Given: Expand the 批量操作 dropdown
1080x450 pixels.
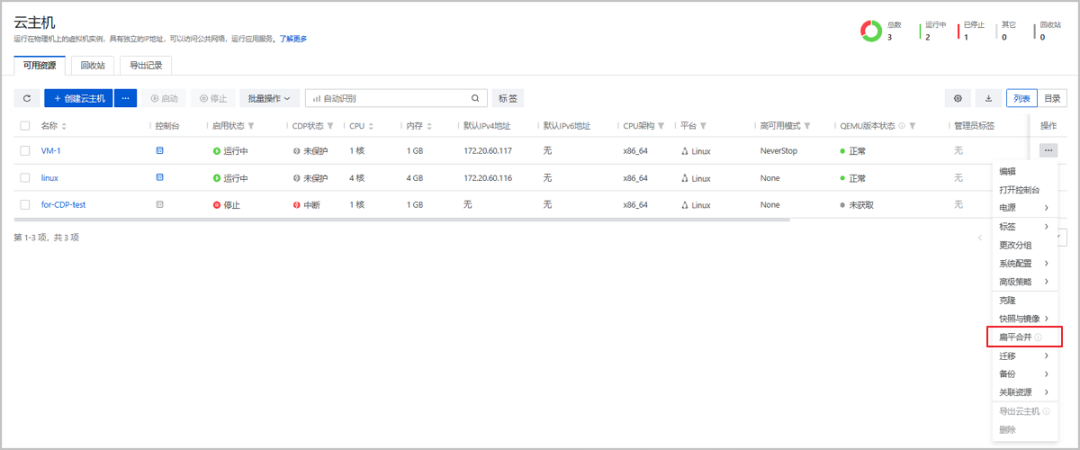Looking at the screenshot, I should 268,98.
